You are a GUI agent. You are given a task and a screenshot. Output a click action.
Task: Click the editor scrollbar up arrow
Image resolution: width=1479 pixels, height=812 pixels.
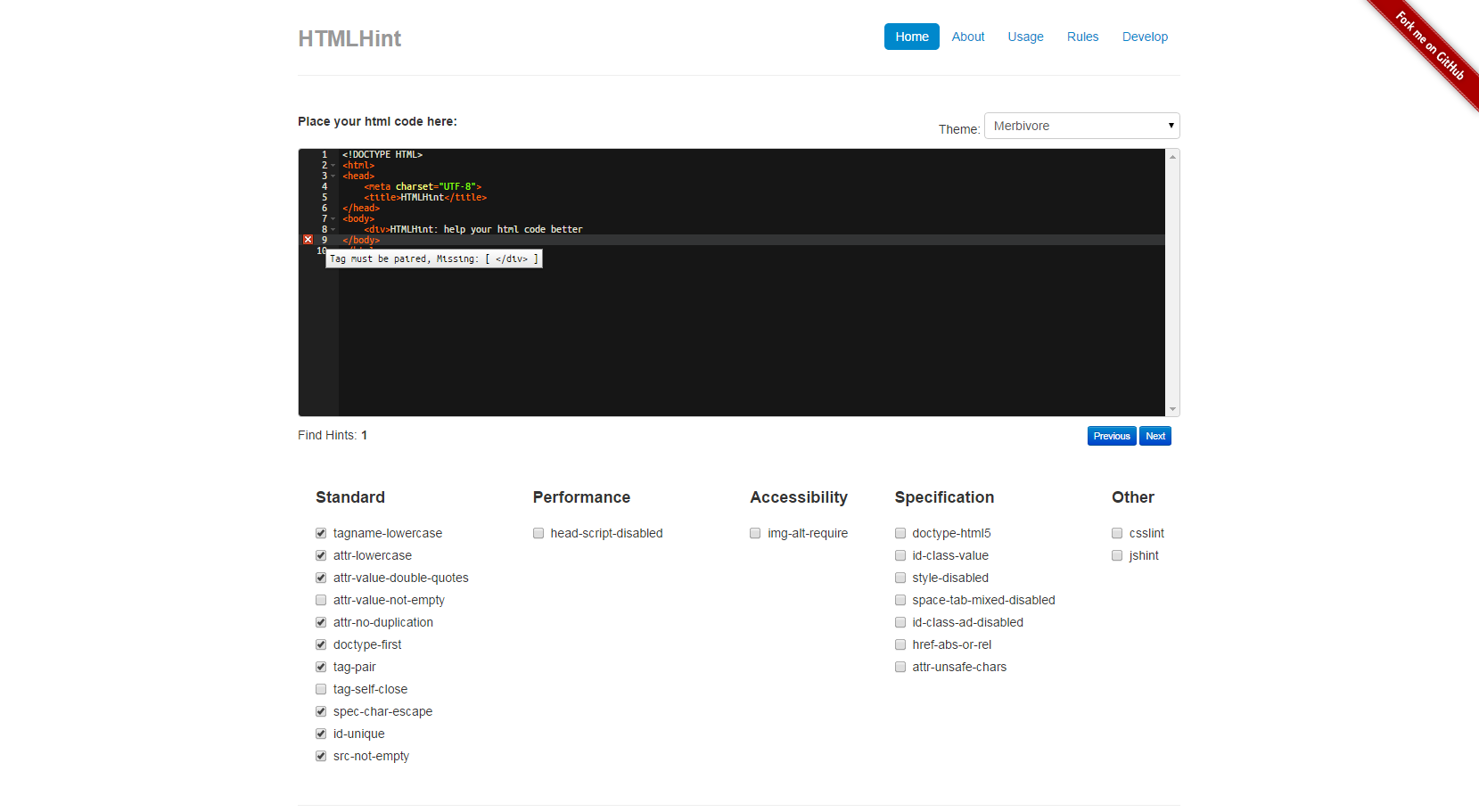tap(1172, 157)
